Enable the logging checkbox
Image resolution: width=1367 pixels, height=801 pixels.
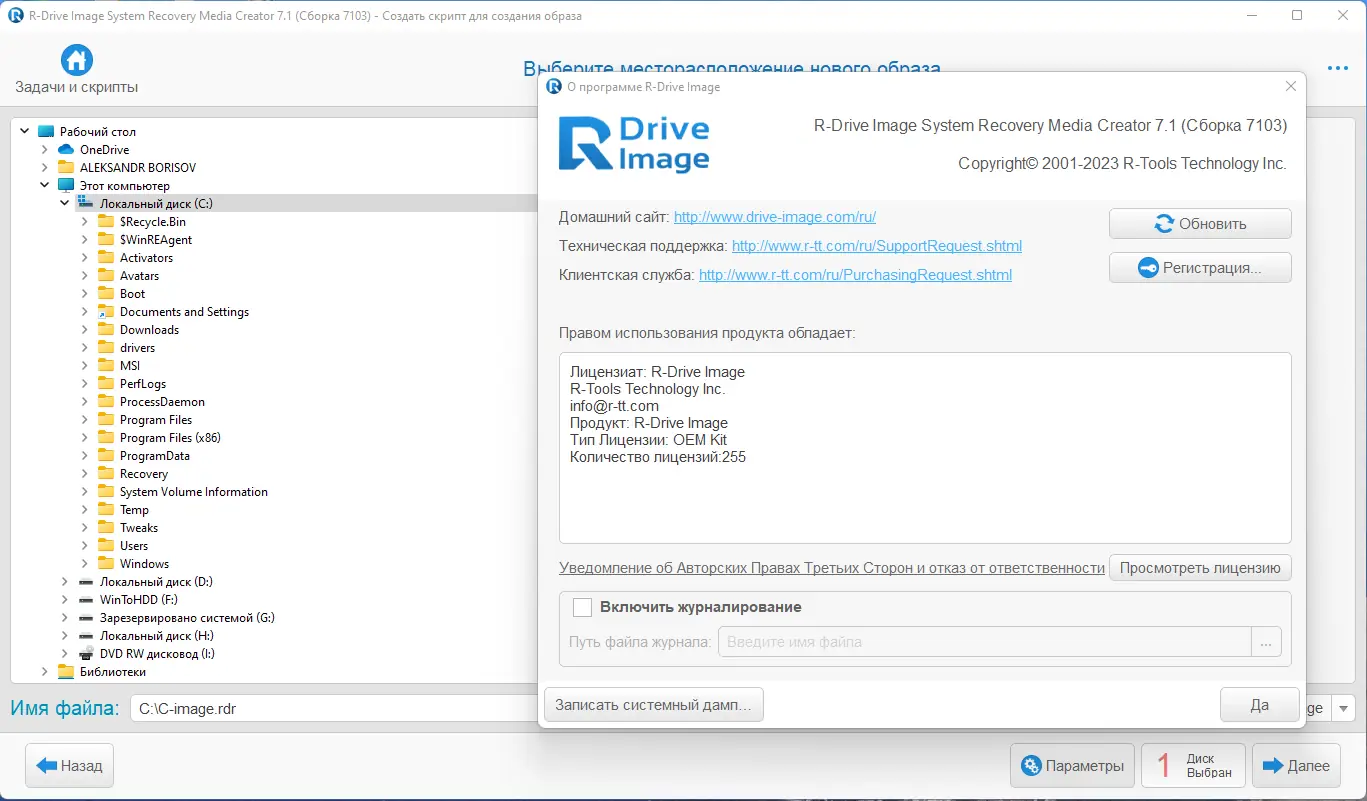click(582, 607)
